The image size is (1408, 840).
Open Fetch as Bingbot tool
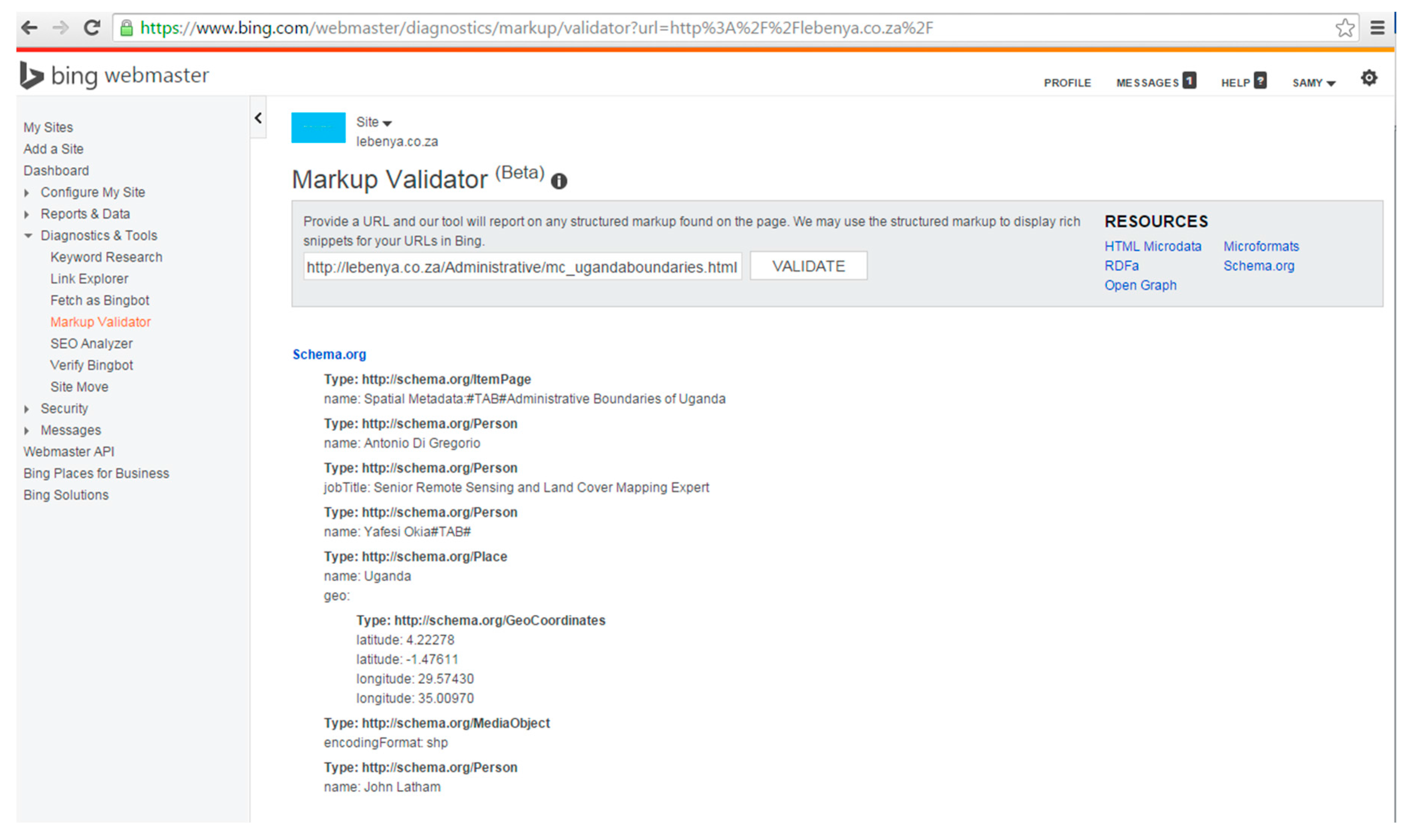100,300
